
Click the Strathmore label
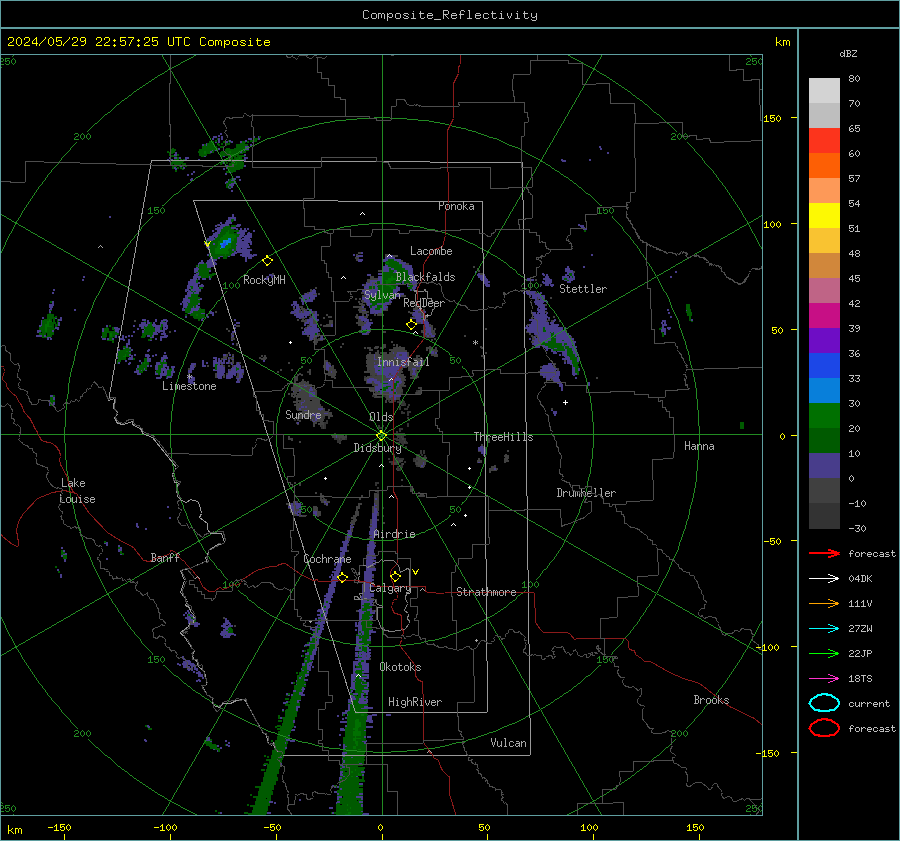click(486, 592)
